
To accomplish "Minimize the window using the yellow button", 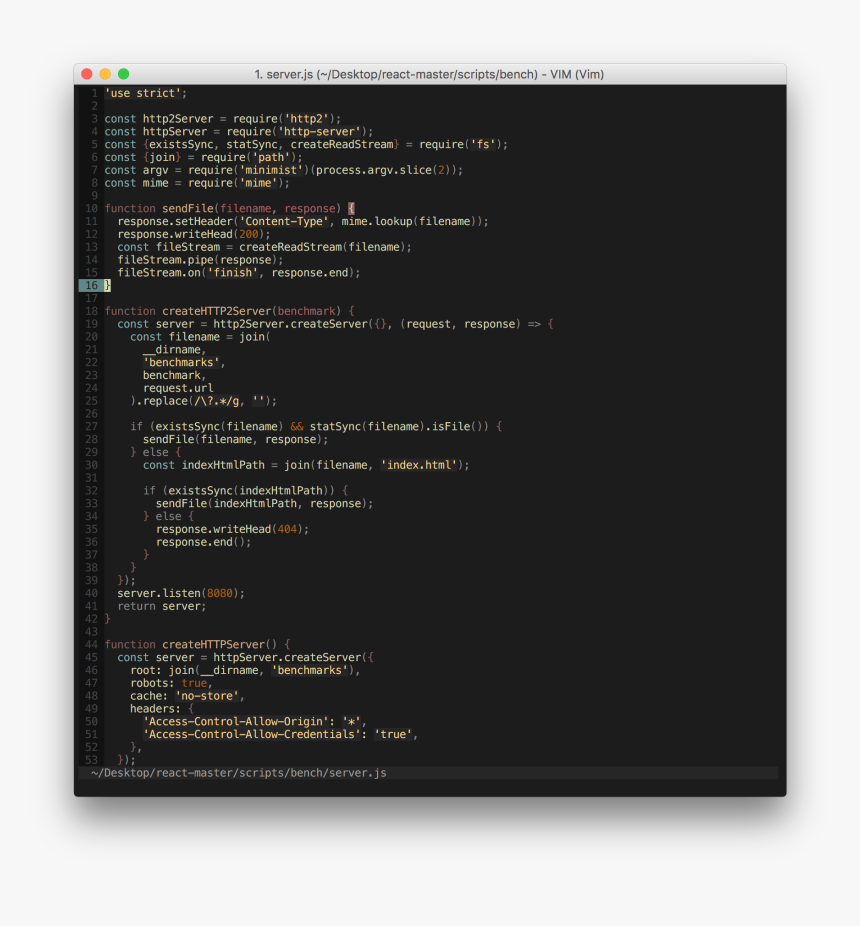I will tap(105, 74).
